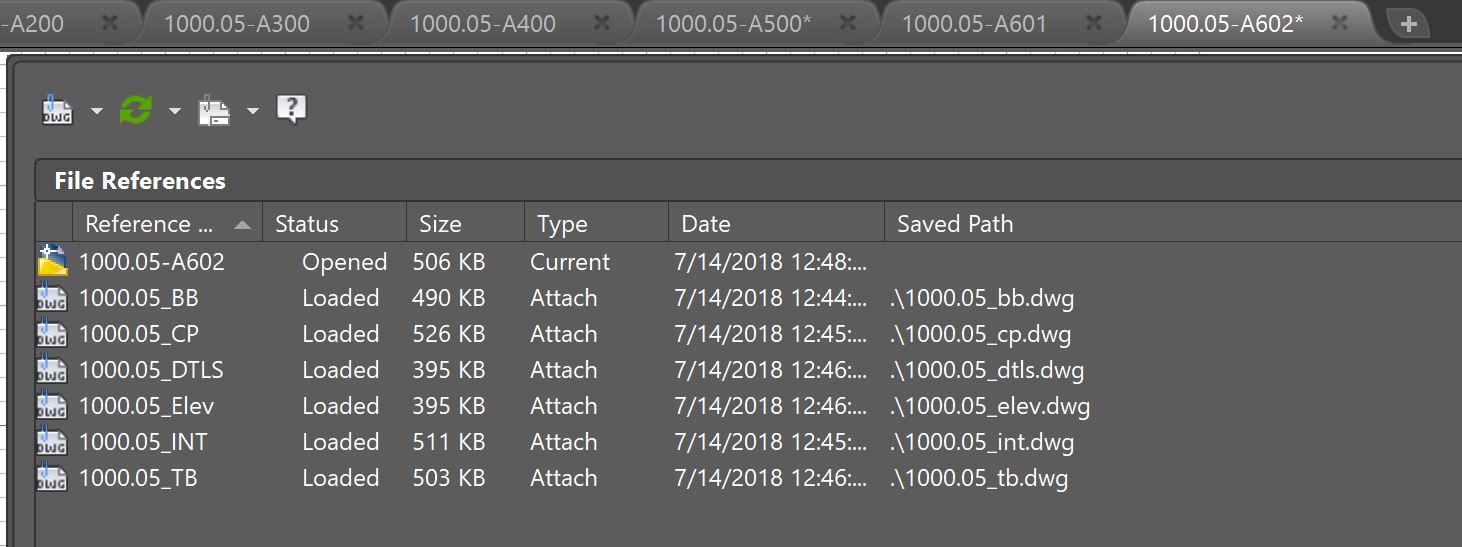
Task: Expand the Refresh dropdown arrow
Action: pyautogui.click(x=175, y=111)
